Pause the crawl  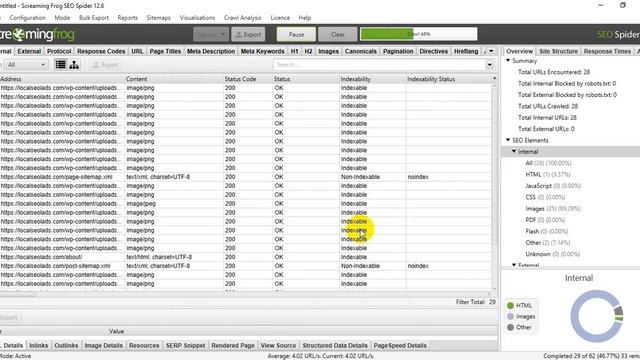296,35
